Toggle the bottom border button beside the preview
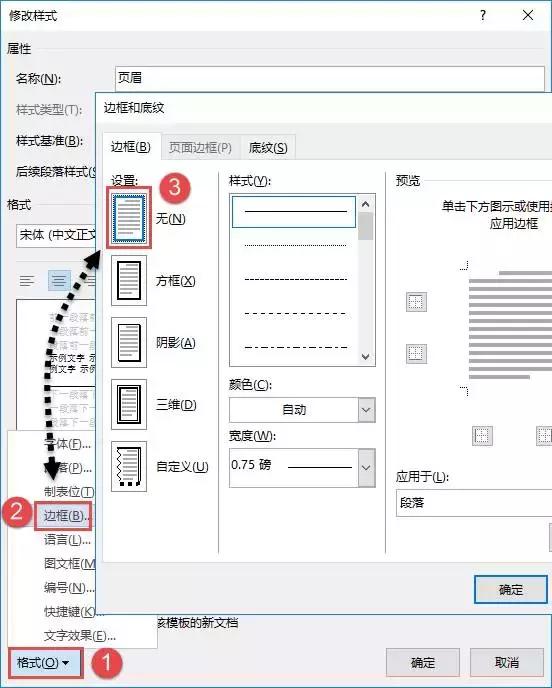552x688 pixels. [416, 354]
